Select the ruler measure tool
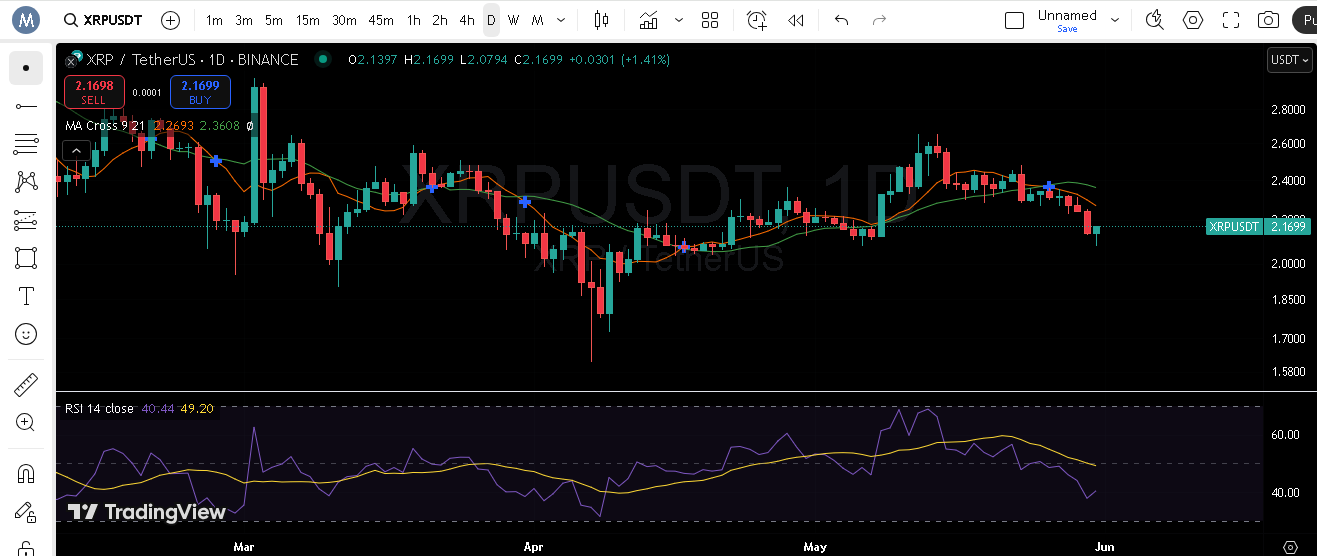1317x556 pixels. coord(26,384)
